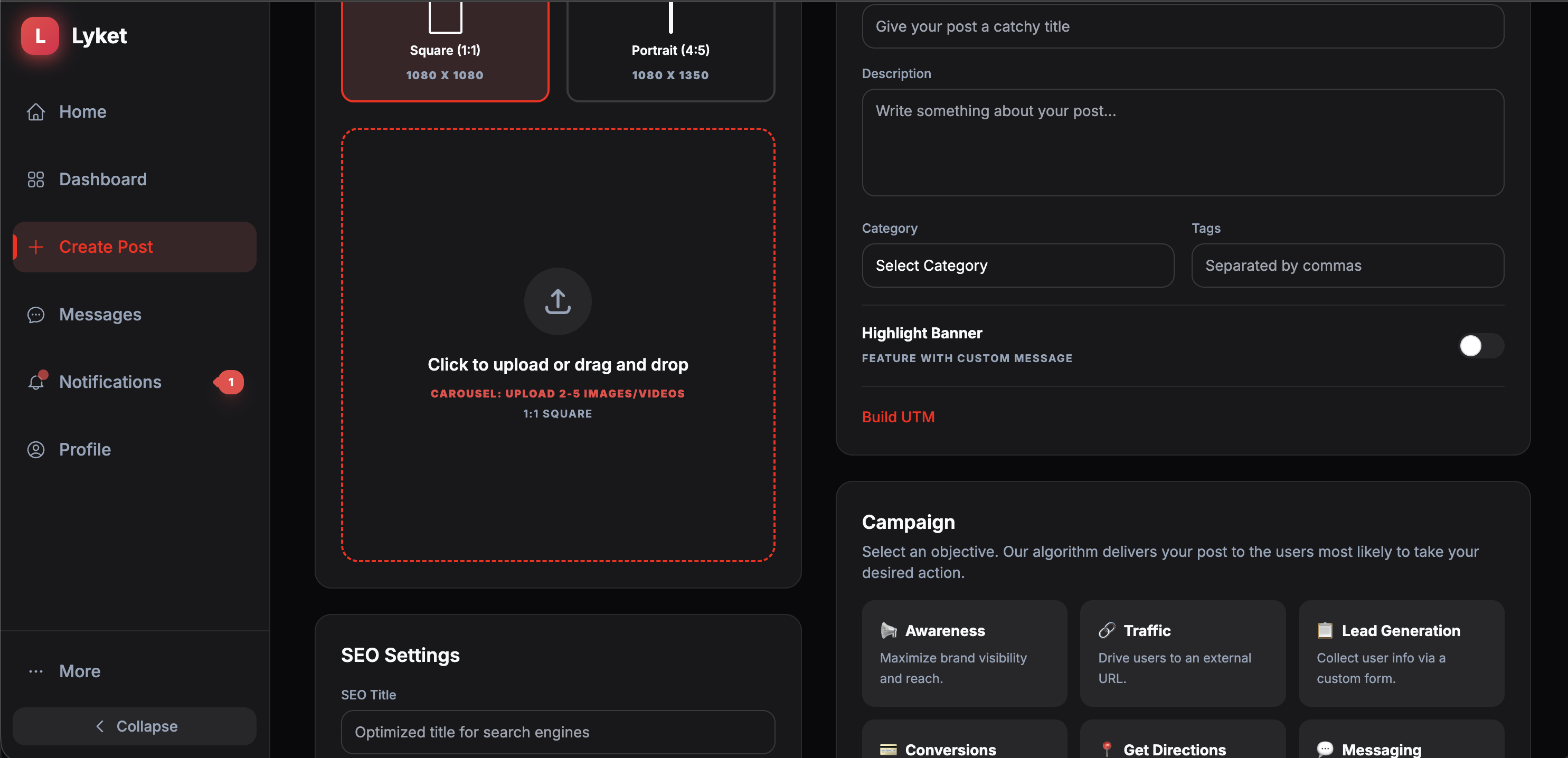Viewport: 1568px width, 758px height.
Task: Click the More three-dots icon
Action: (36, 671)
